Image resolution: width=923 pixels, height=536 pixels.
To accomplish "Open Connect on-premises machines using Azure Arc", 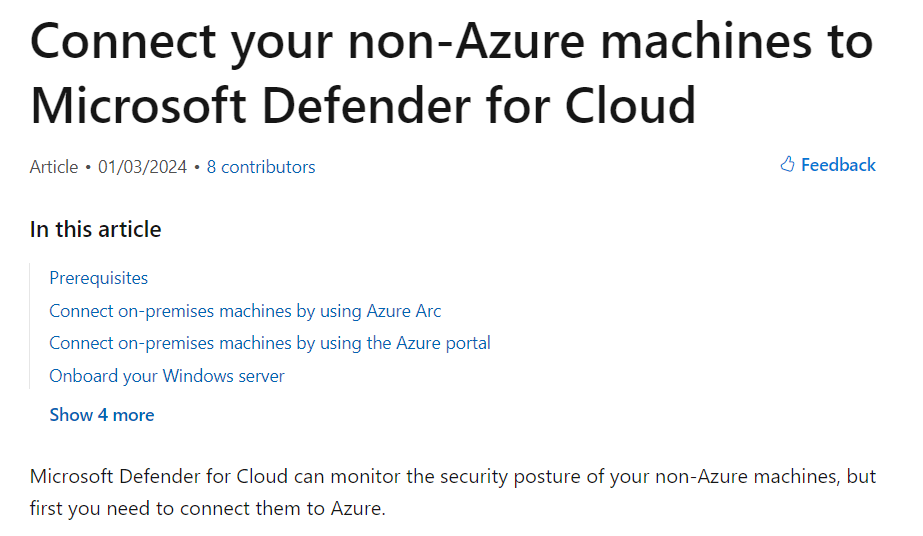I will 245,311.
